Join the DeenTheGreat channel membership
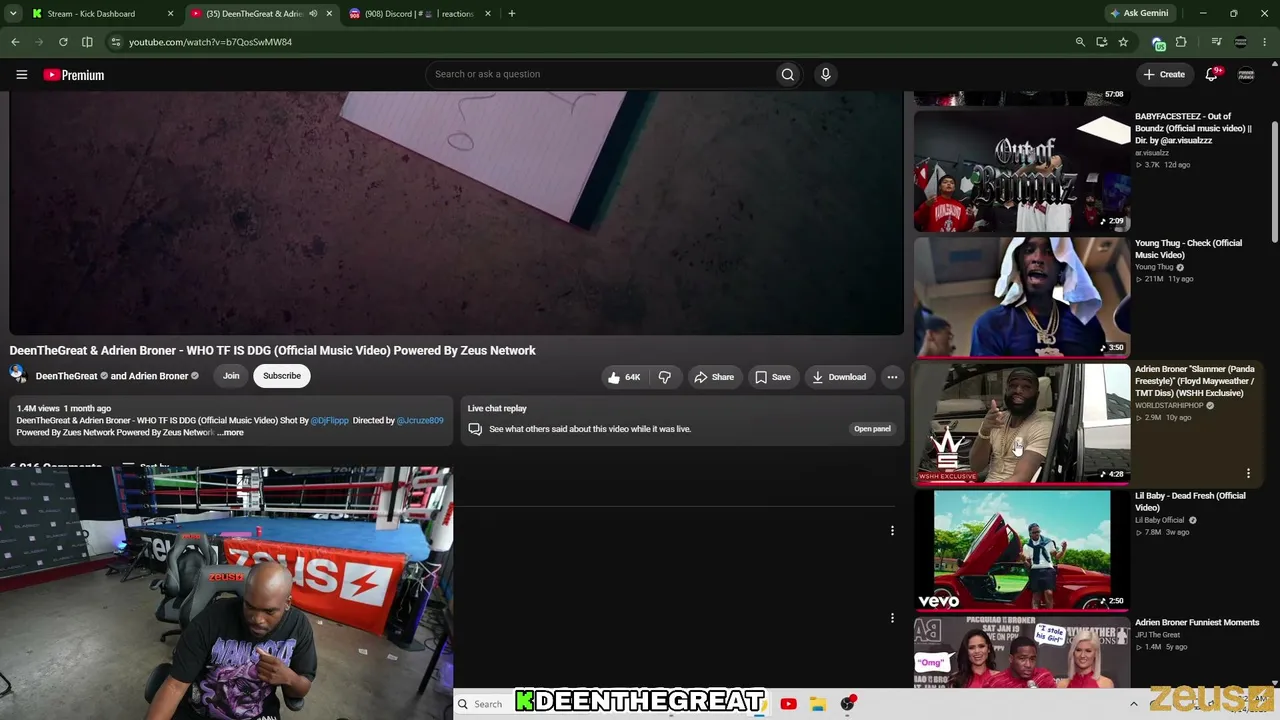Screen dimensions: 1280x720 (x=231, y=376)
